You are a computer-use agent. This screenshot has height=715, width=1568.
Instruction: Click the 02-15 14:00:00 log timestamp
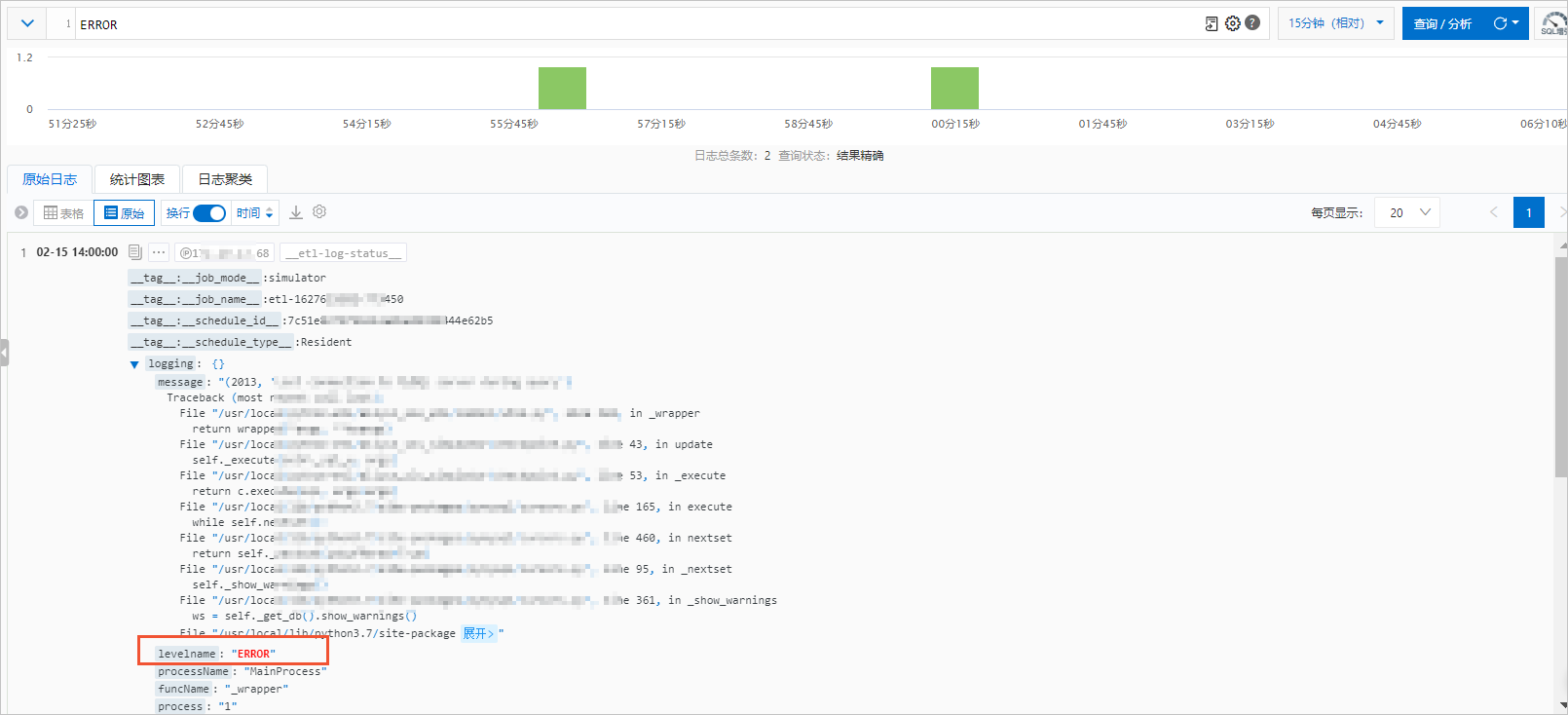pos(77,252)
